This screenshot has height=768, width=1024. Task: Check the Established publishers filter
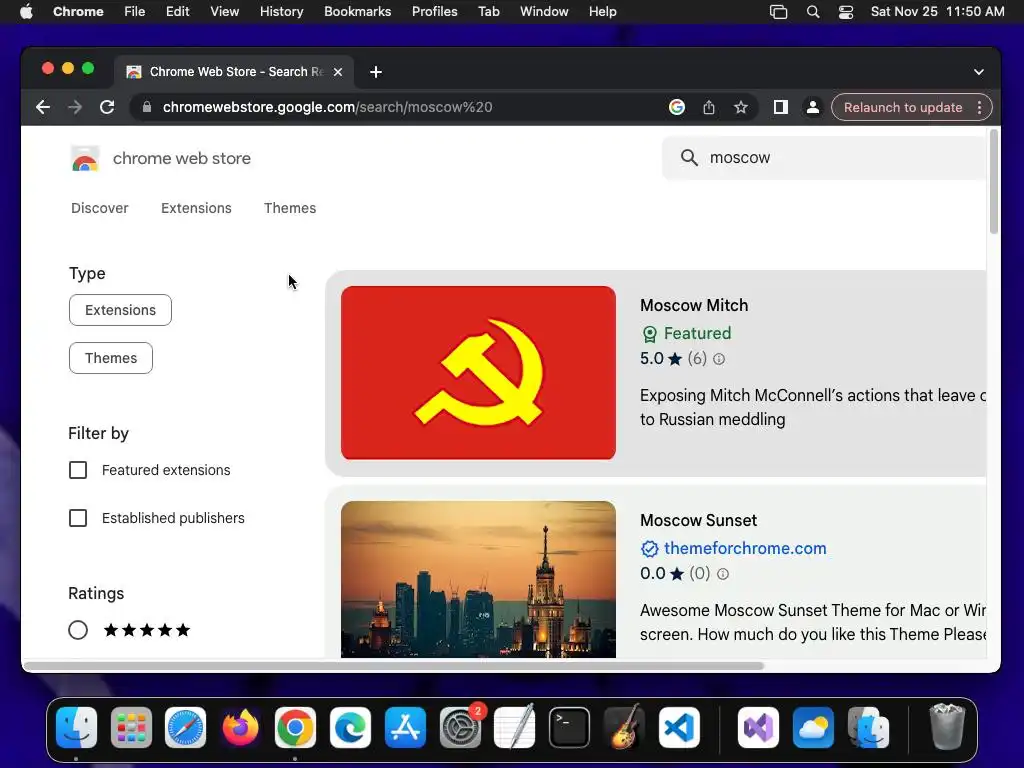78,518
